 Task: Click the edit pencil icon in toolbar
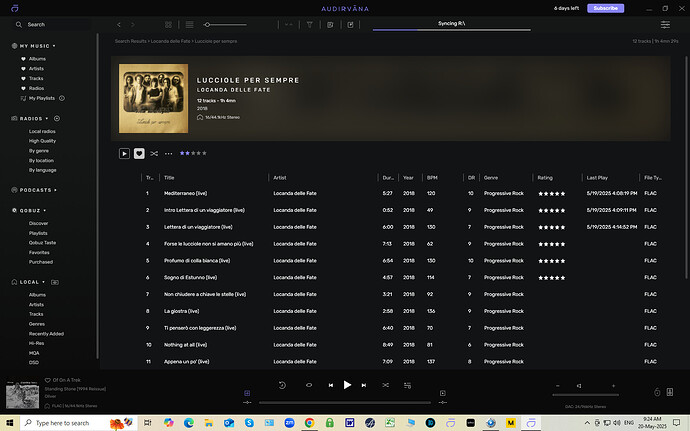coord(350,25)
